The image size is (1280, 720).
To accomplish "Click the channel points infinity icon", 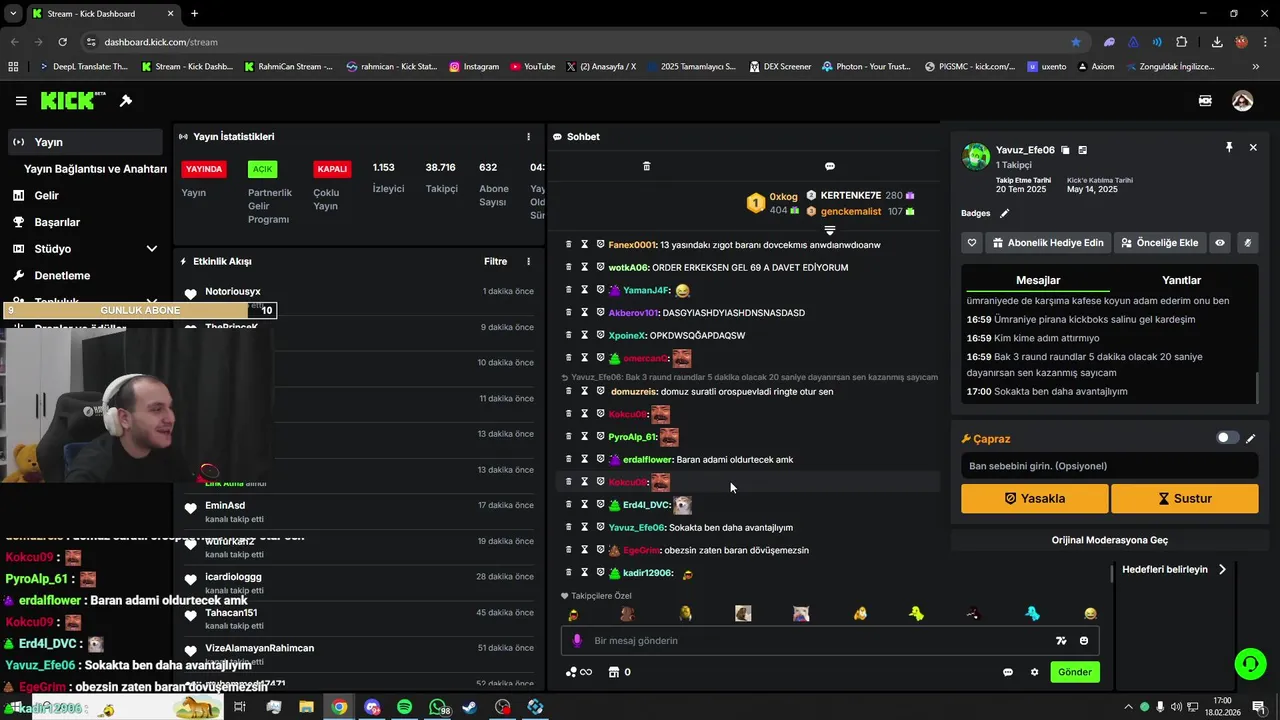I will [579, 672].
